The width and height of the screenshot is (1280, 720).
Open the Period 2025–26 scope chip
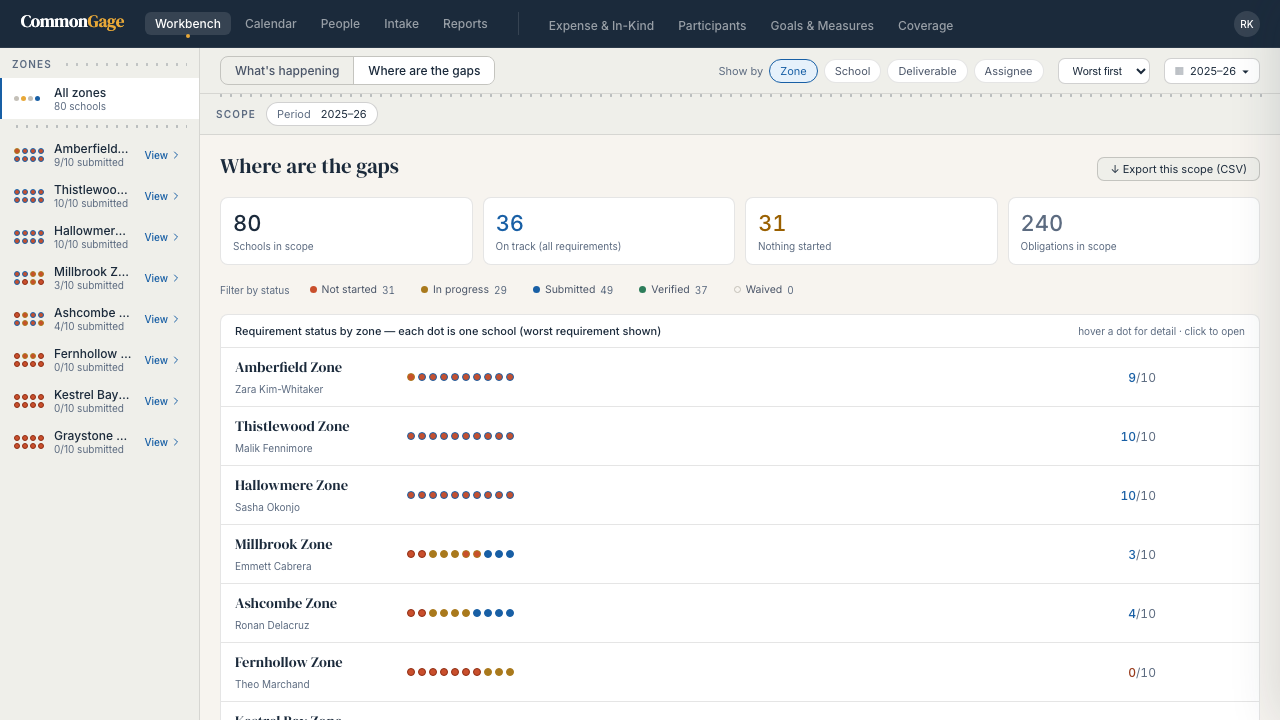(322, 114)
